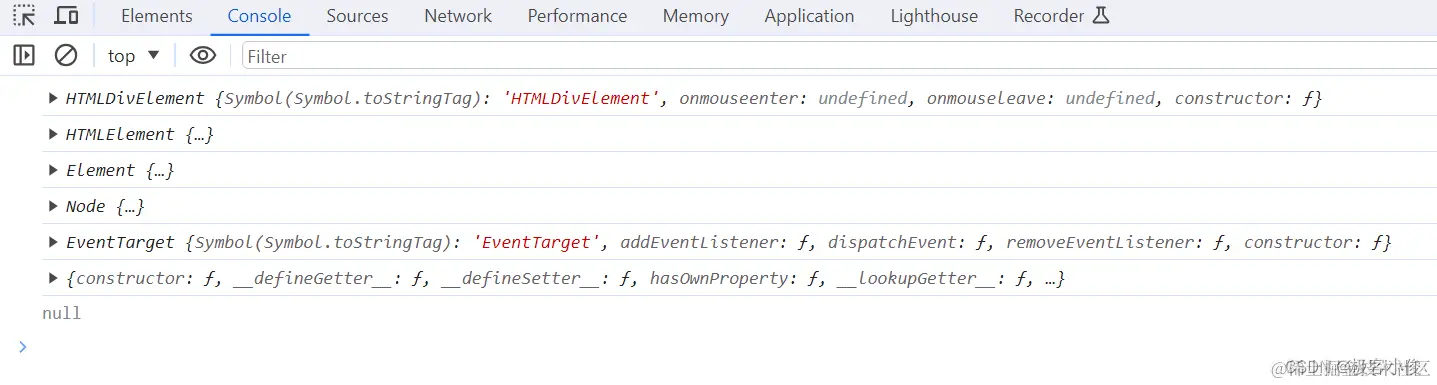Activate the inspect element picker icon

(24, 16)
